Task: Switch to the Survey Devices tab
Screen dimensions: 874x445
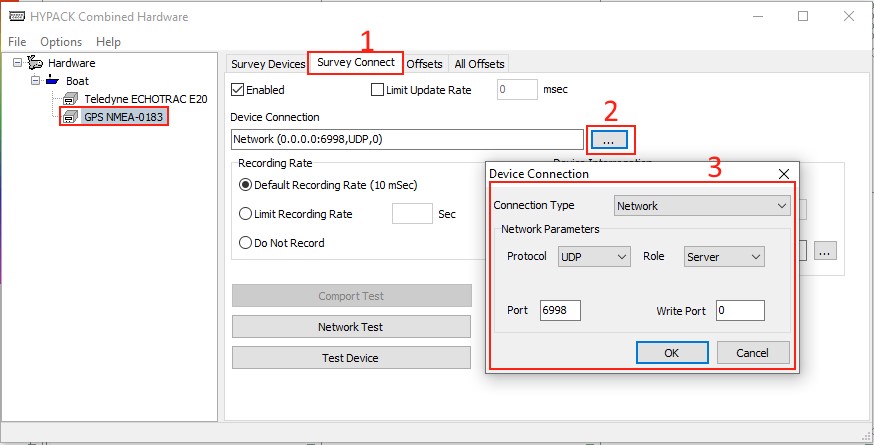Action: 267,64
